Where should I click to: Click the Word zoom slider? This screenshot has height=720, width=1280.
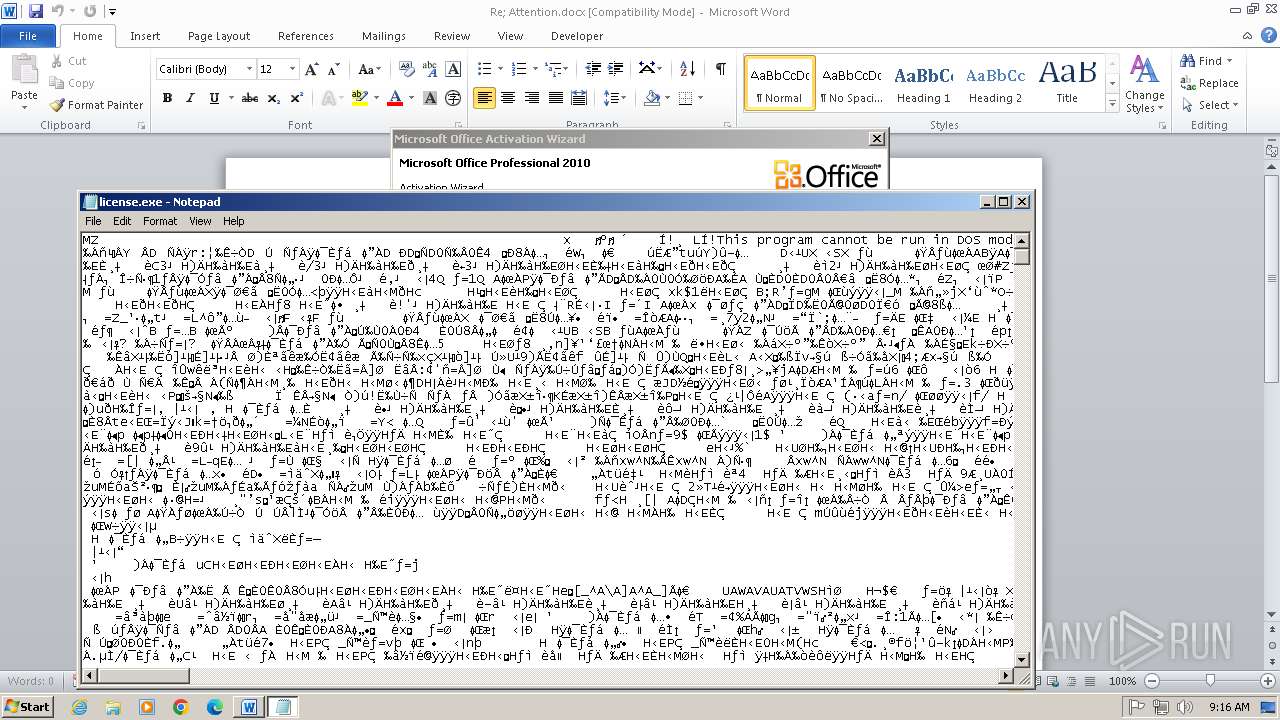click(x=1210, y=680)
